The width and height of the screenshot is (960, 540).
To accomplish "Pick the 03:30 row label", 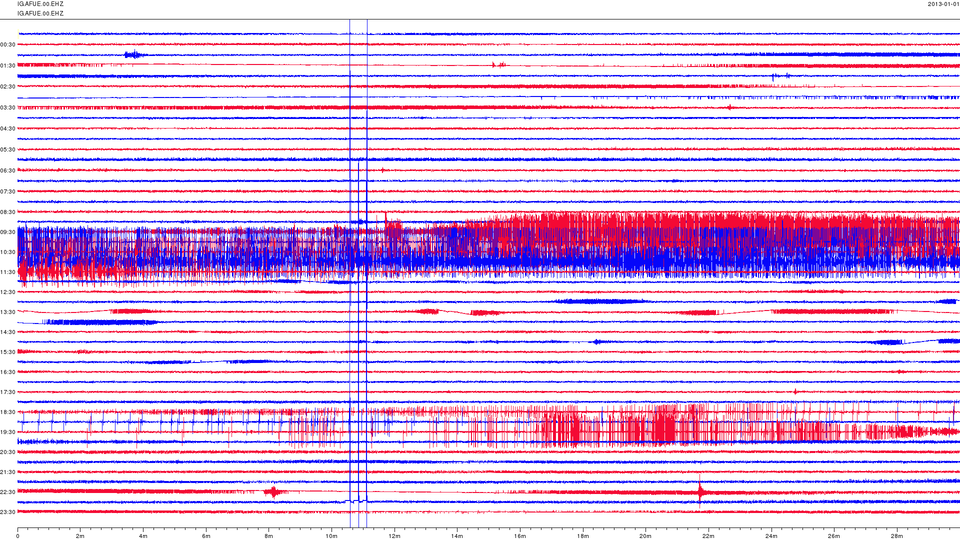I will [x=8, y=108].
